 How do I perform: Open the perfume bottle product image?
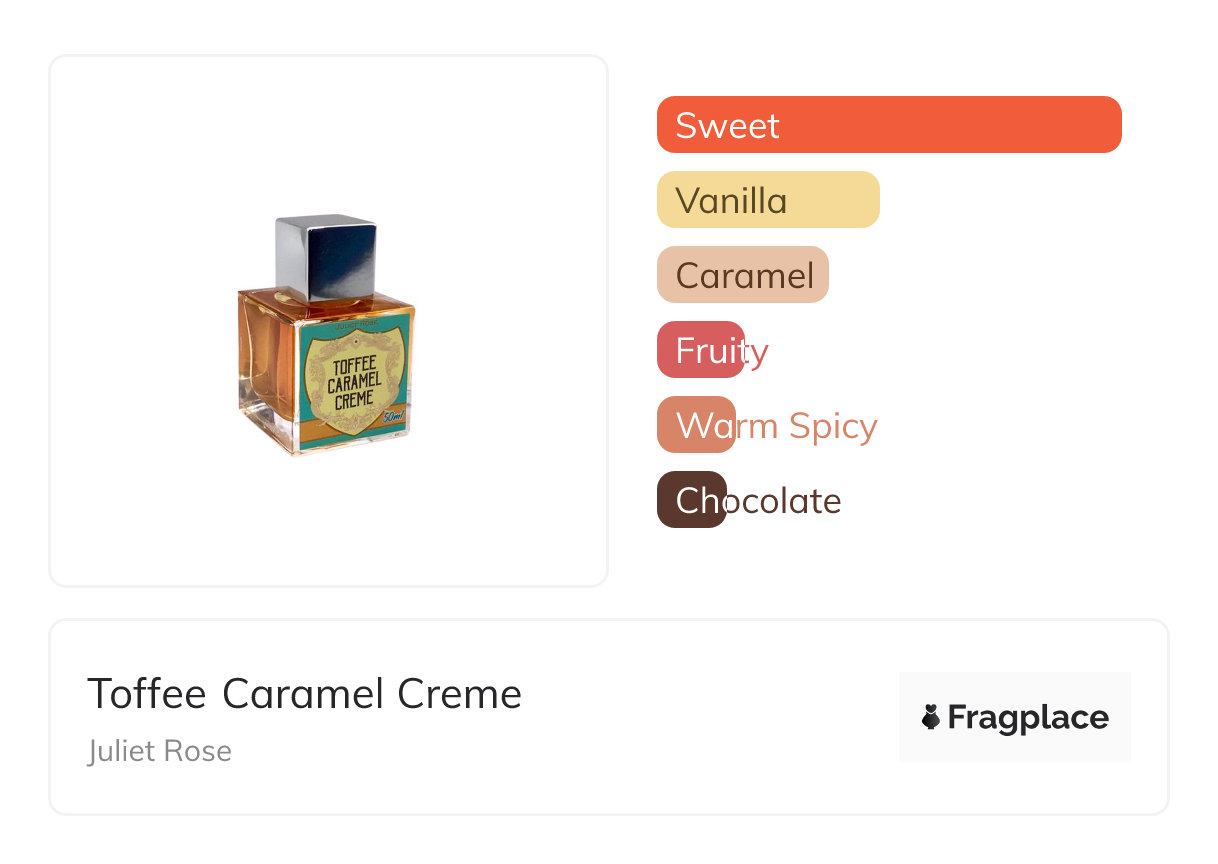(327, 335)
